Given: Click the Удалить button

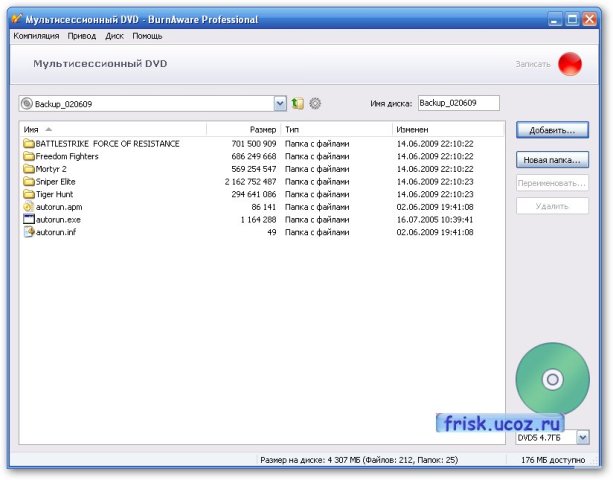Looking at the screenshot, I should [x=552, y=206].
